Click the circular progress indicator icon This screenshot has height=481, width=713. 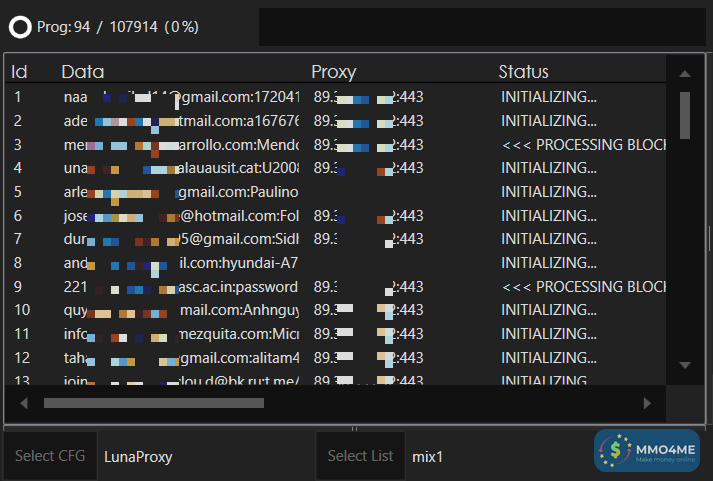click(x=20, y=27)
